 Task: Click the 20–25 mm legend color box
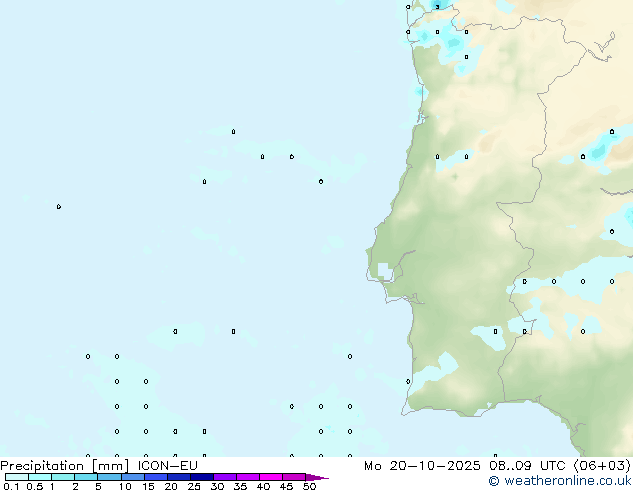[x=179, y=477]
